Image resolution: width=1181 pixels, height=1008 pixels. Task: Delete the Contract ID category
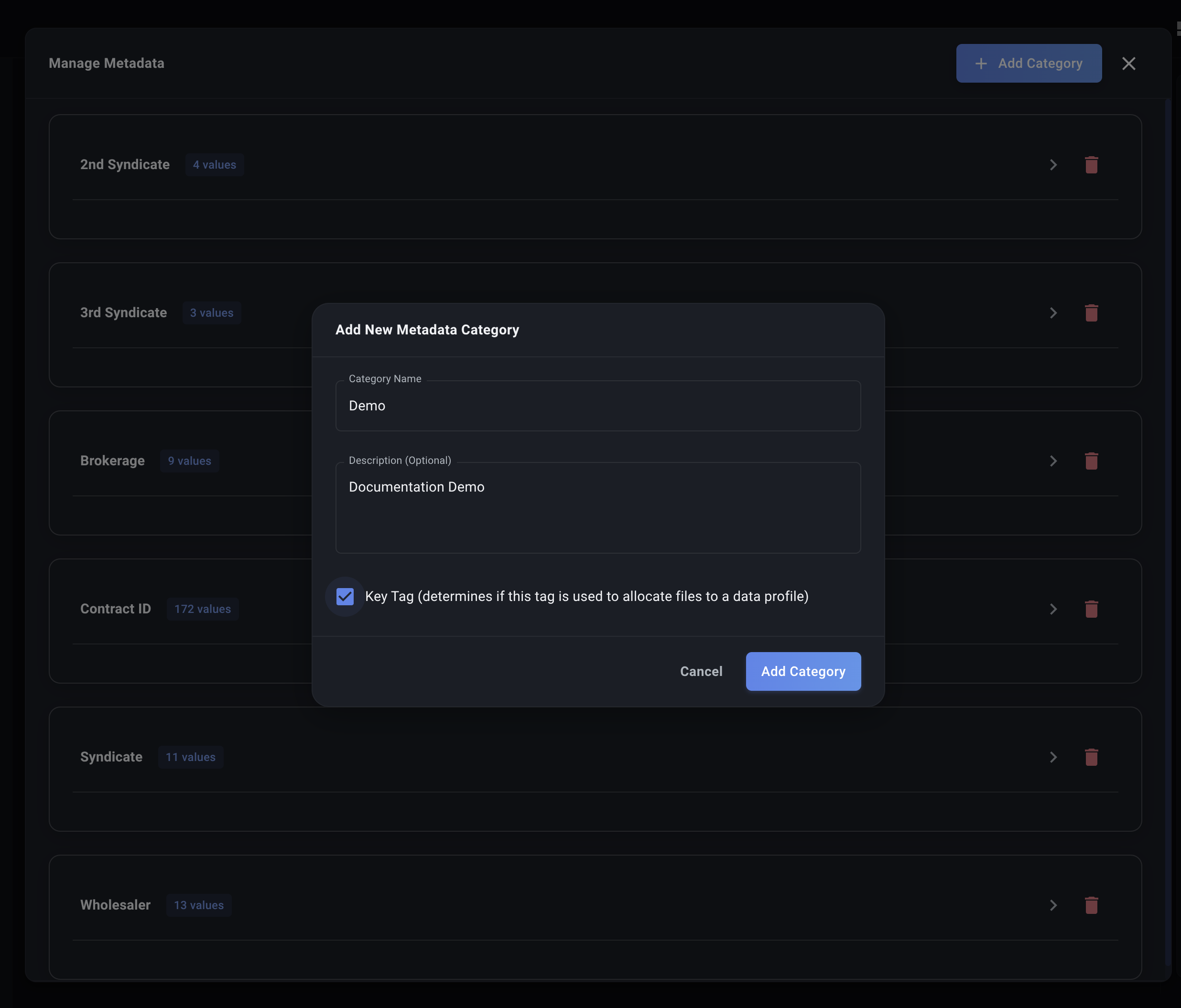point(1092,609)
